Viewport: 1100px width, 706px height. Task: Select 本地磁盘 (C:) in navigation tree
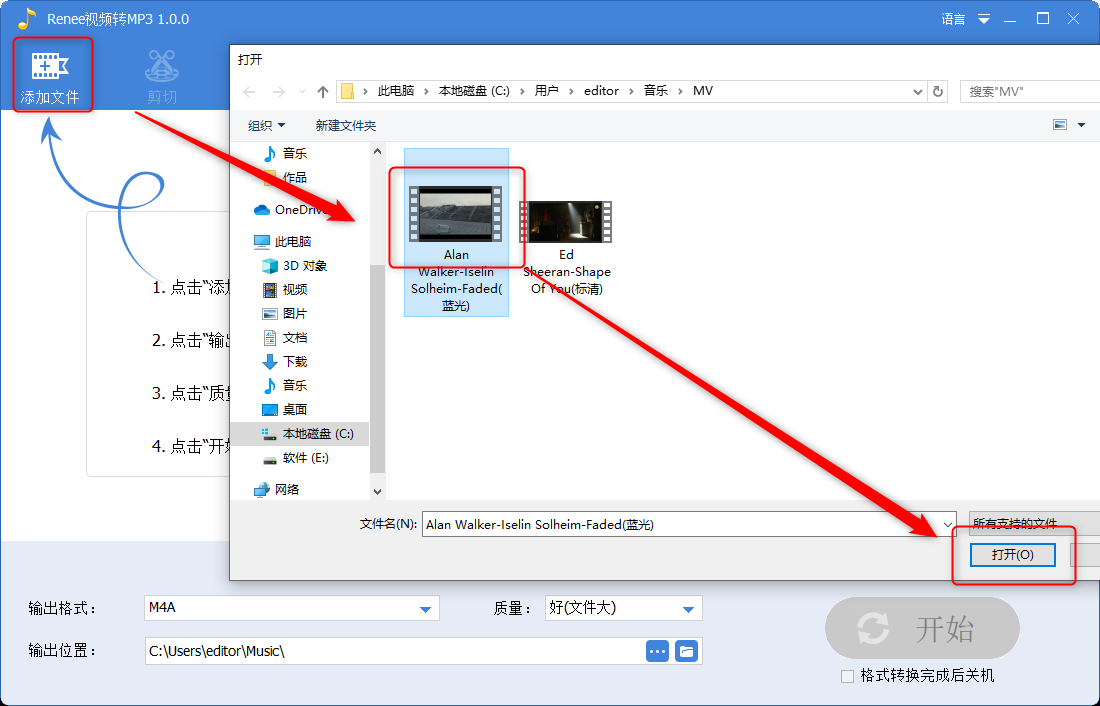[x=300, y=434]
